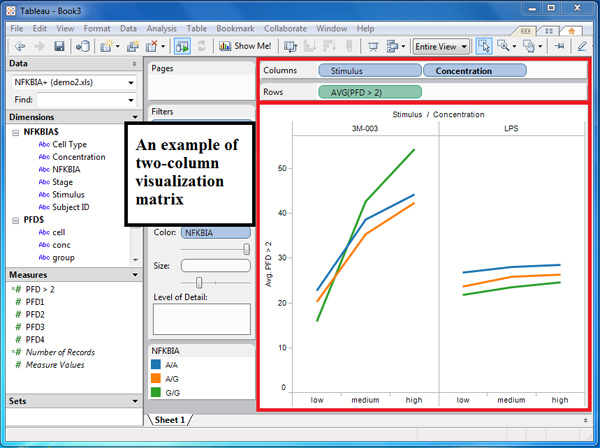Click the highlighter pen icon in toolbar

[x=584, y=47]
